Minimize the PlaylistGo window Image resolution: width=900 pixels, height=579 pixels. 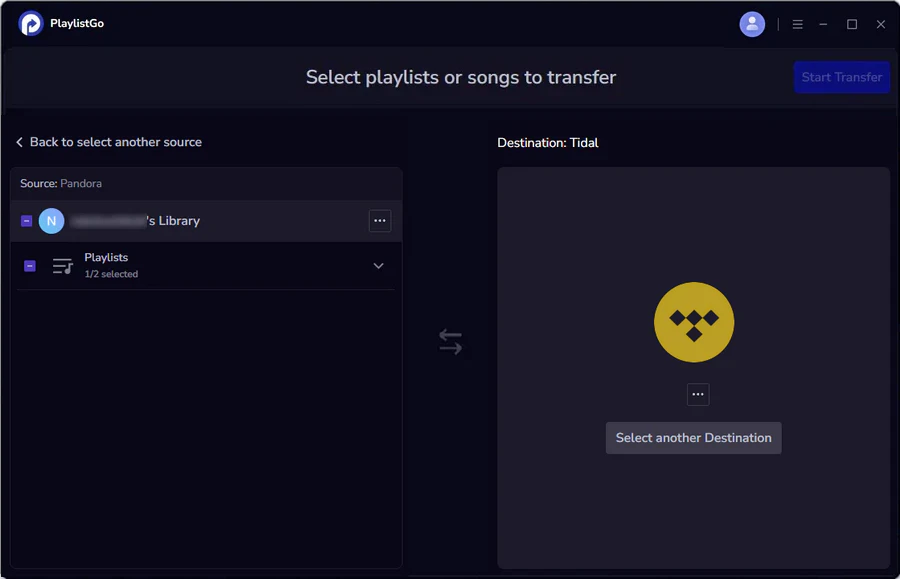[x=823, y=24]
